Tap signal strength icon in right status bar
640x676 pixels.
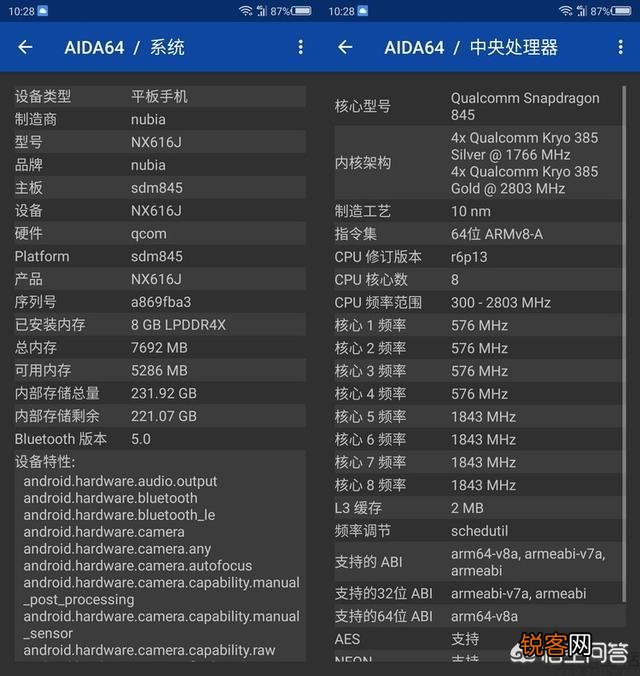(582, 11)
